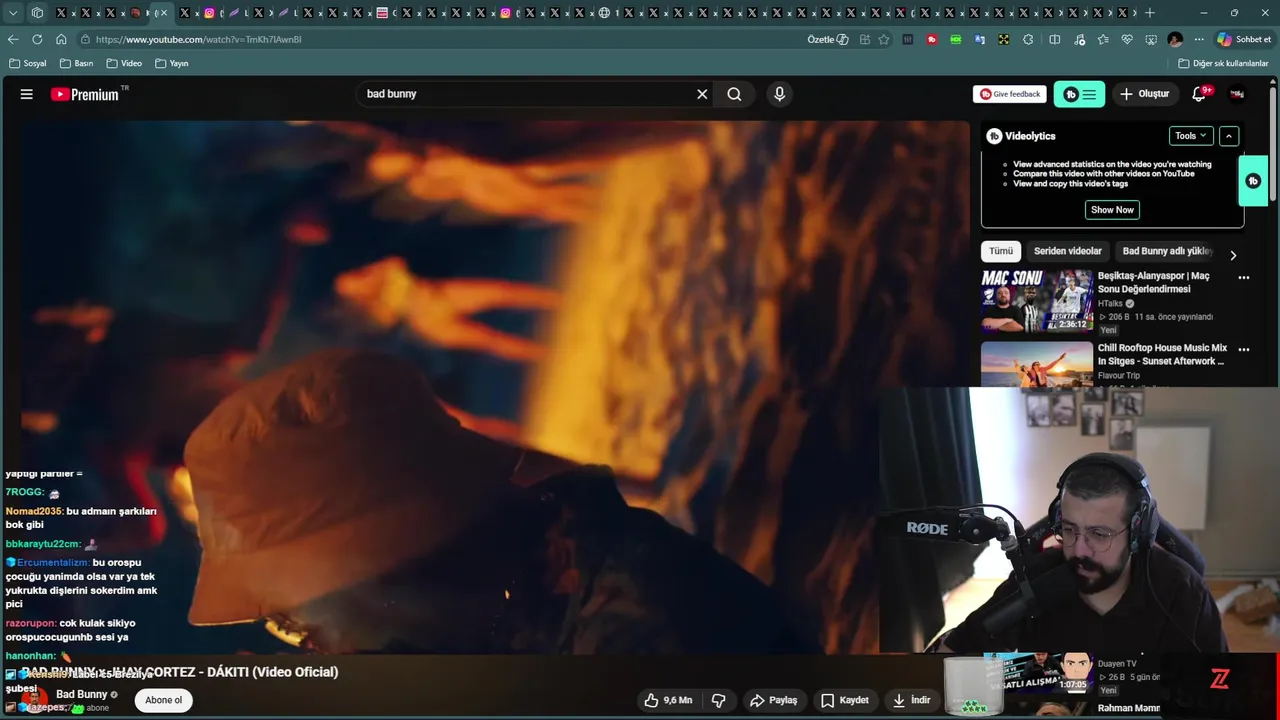
Task: Go to YouTube Premium home logo
Action: tap(85, 94)
